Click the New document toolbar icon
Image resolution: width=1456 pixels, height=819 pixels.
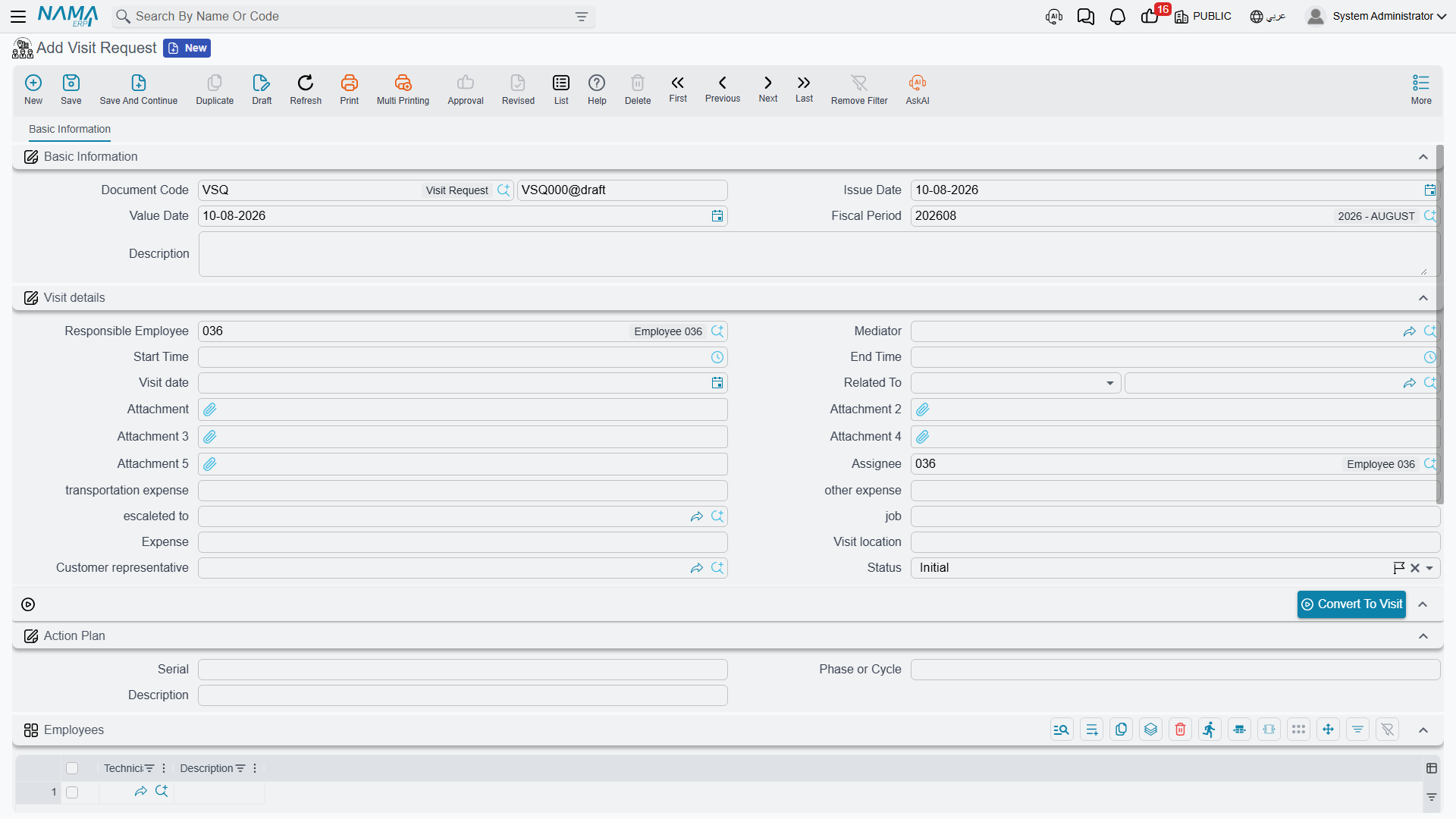33,89
